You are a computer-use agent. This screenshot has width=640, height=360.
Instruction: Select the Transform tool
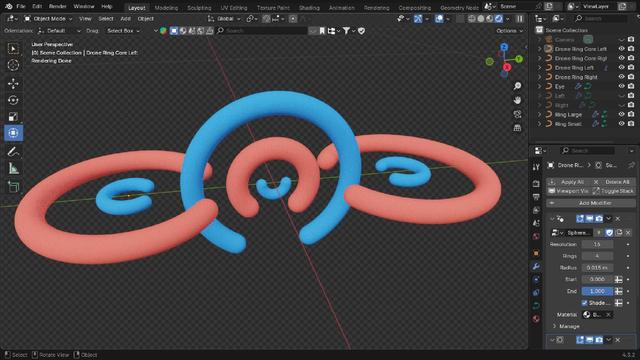pyautogui.click(x=13, y=133)
